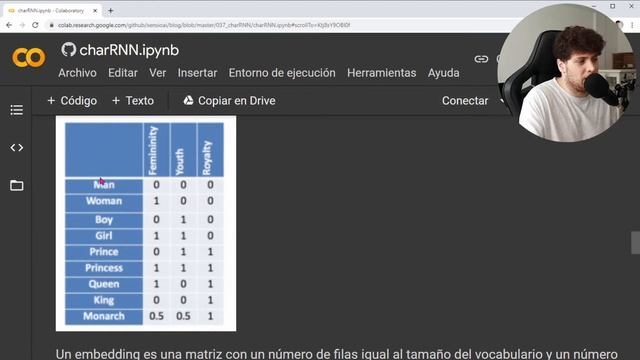
Task: Add a code cell with + Código
Action: point(72,100)
